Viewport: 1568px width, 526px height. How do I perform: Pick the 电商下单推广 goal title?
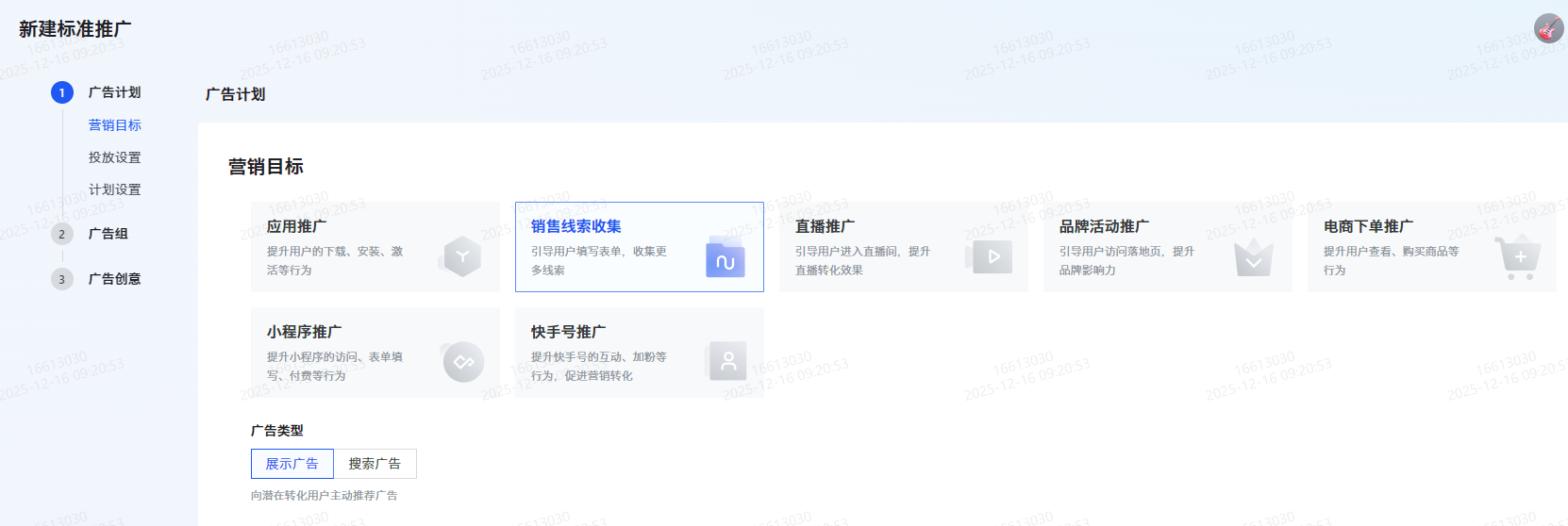[1367, 226]
